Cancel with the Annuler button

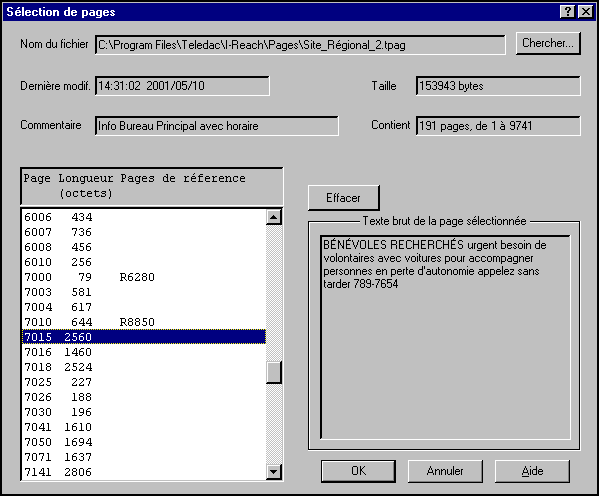pyautogui.click(x=445, y=471)
